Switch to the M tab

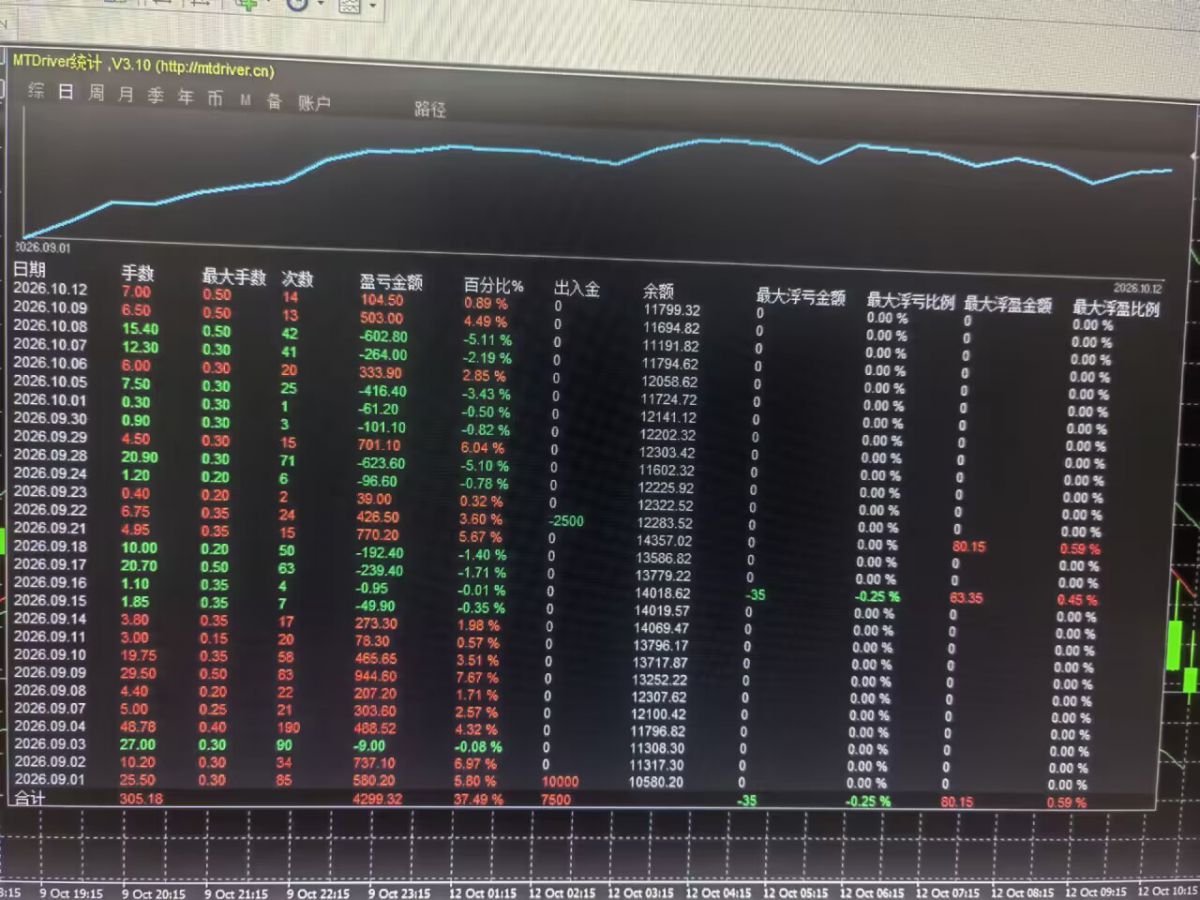pos(246,100)
